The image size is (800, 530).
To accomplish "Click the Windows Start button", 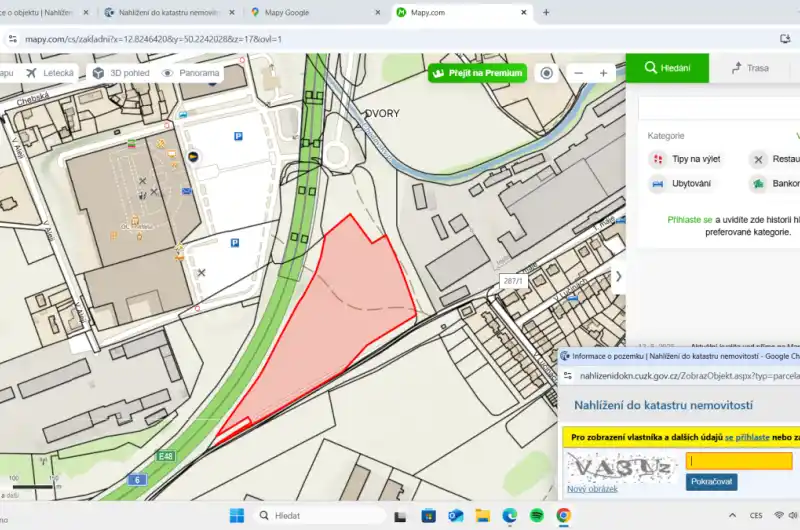I will 237,516.
